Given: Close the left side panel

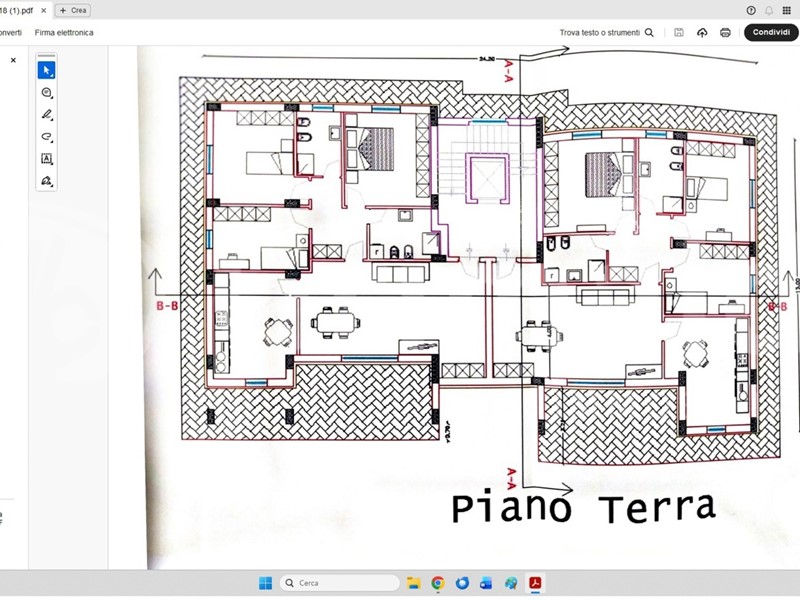Looking at the screenshot, I should point(13,60).
